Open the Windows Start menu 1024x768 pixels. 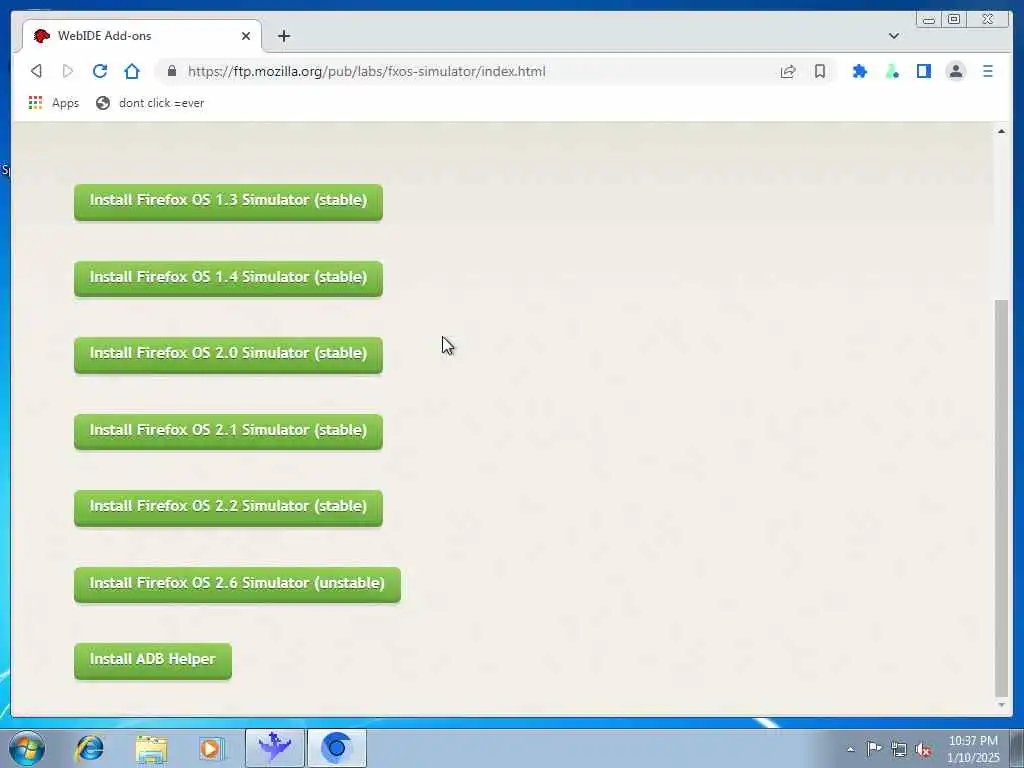coord(27,748)
